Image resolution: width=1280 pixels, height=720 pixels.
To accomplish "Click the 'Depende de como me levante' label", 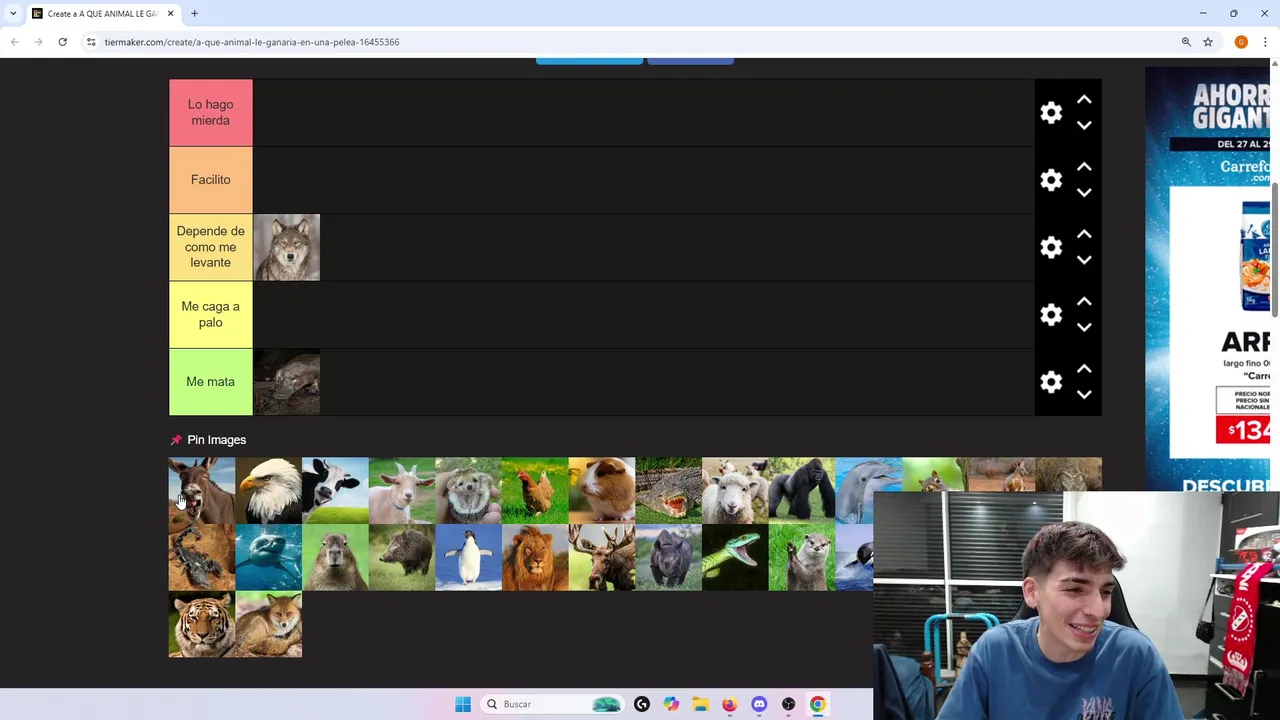I will click(210, 247).
